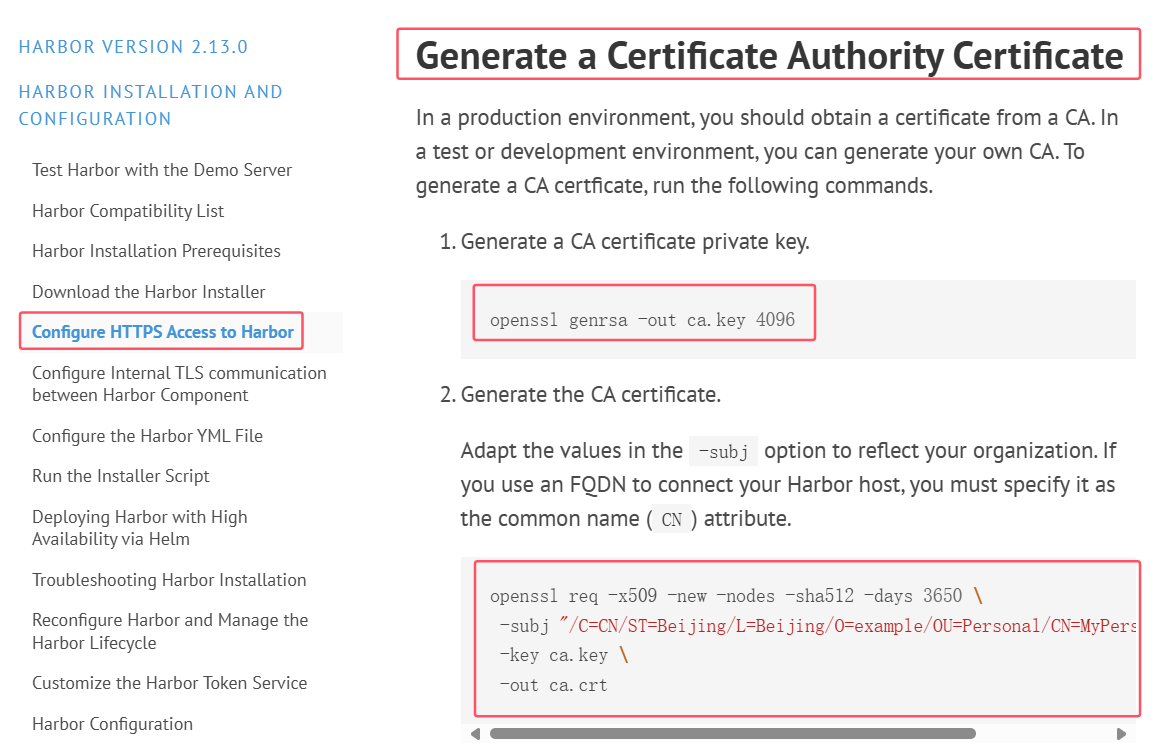
Task: Open Test Harbor with the Demo Server
Action: (x=162, y=170)
